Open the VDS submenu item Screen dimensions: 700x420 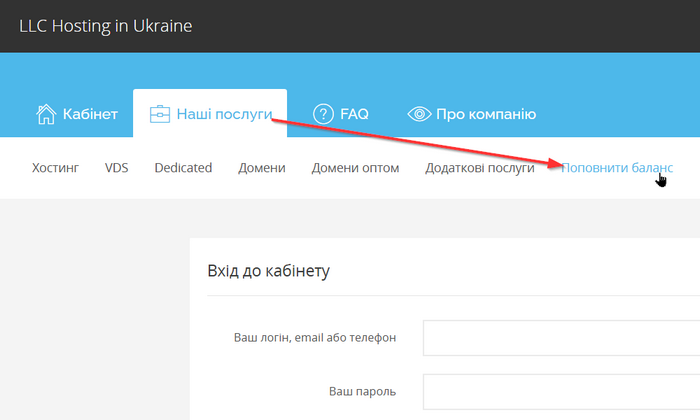pos(117,168)
